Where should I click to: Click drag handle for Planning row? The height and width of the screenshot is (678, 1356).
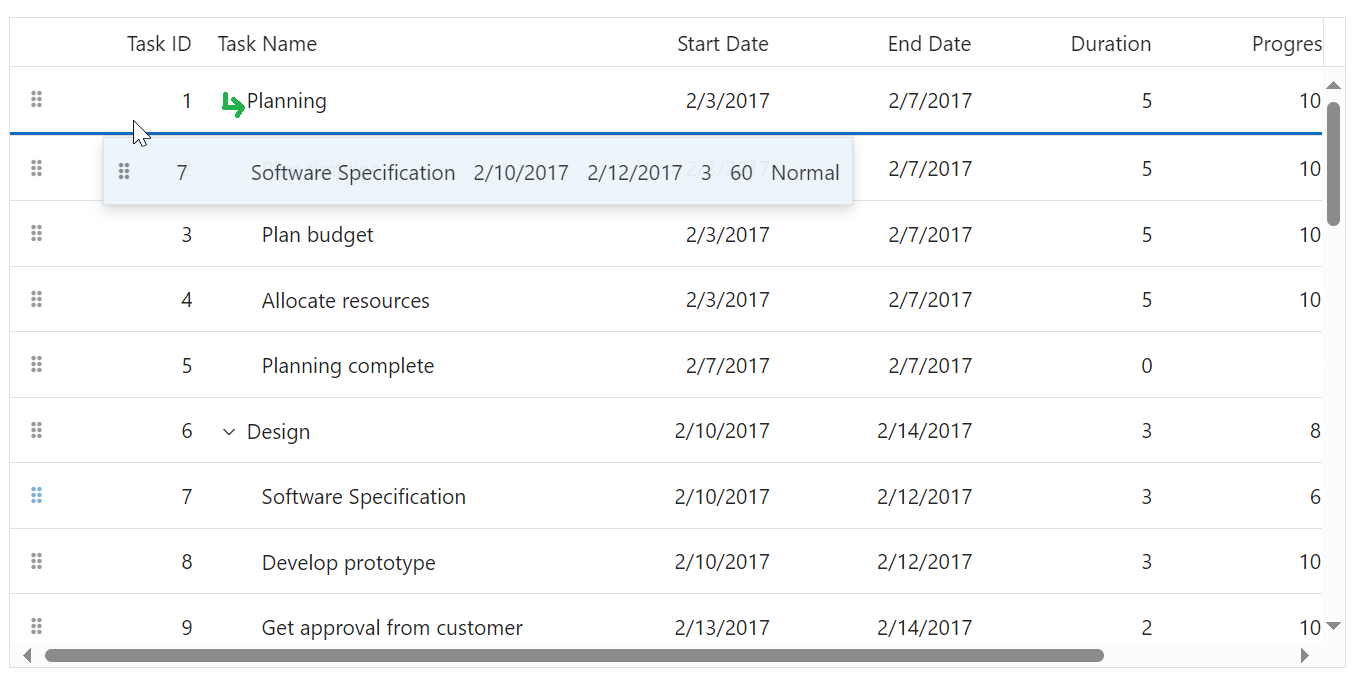point(37,99)
